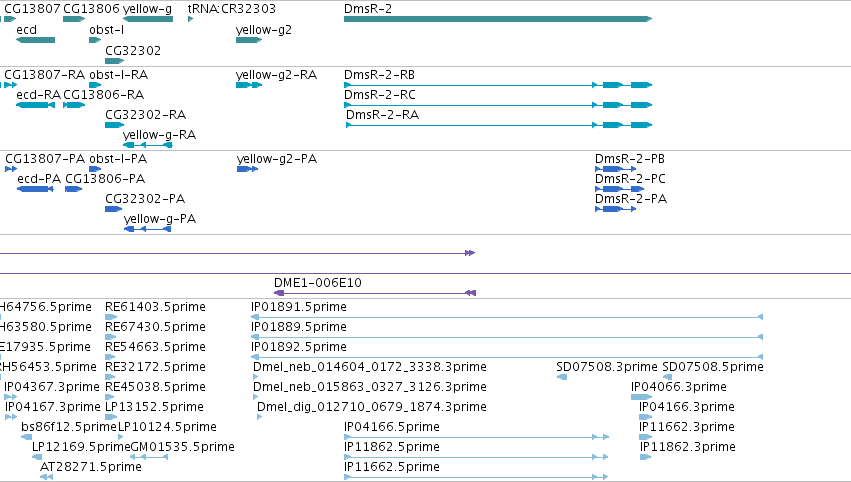
Task: Click IP04166.3prime EST label
Action: pyautogui.click(x=687, y=407)
